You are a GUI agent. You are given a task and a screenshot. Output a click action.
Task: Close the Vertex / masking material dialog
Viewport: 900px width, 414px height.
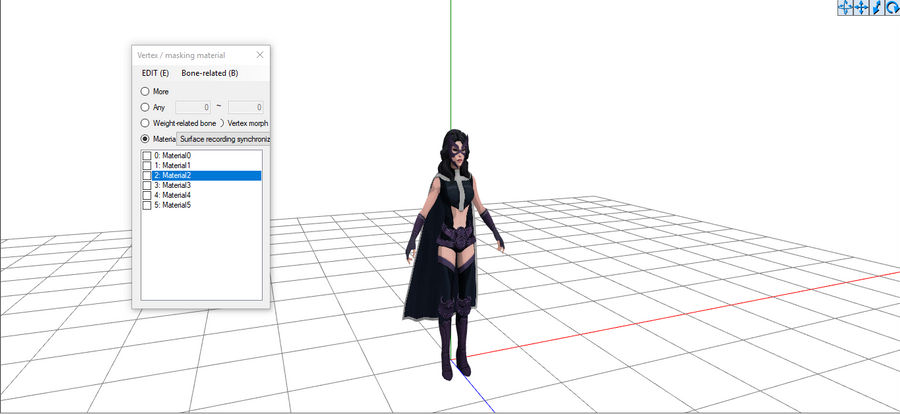259,55
